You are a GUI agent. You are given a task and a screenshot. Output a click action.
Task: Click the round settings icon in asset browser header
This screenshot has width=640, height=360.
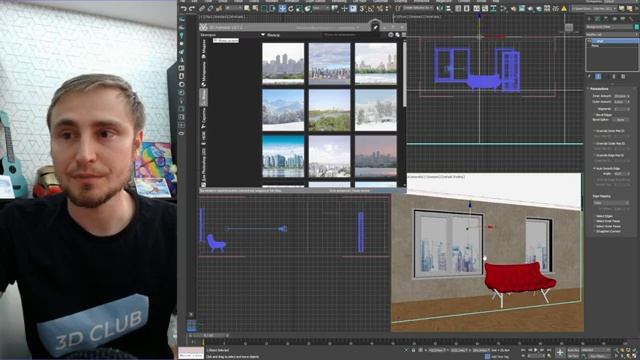391,35
